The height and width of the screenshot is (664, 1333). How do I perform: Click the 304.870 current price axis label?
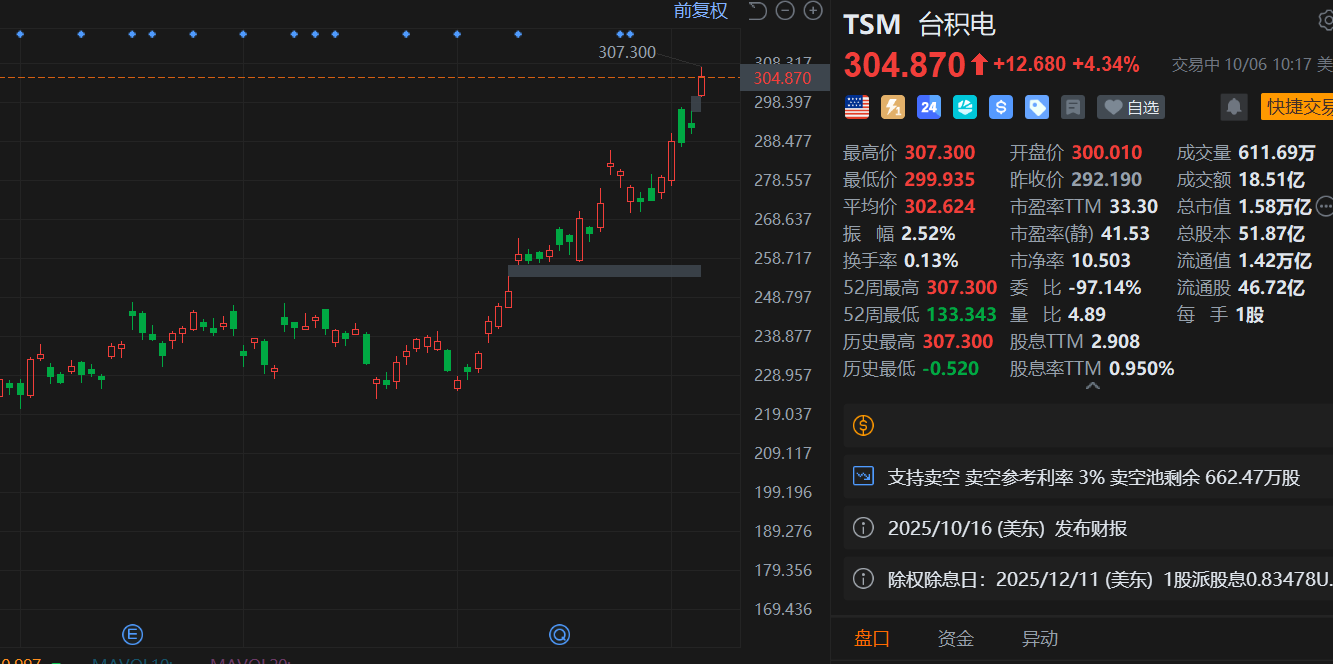[x=785, y=78]
